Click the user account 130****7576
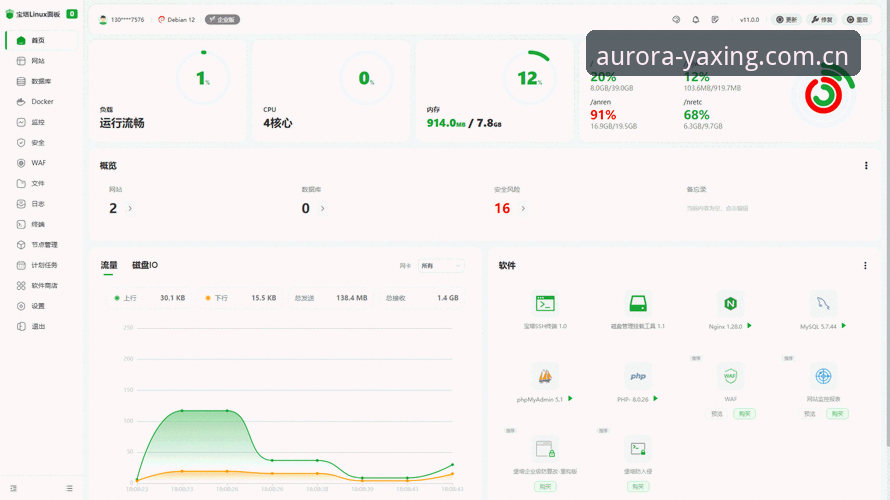Screen dimensions: 890x500 122,19
